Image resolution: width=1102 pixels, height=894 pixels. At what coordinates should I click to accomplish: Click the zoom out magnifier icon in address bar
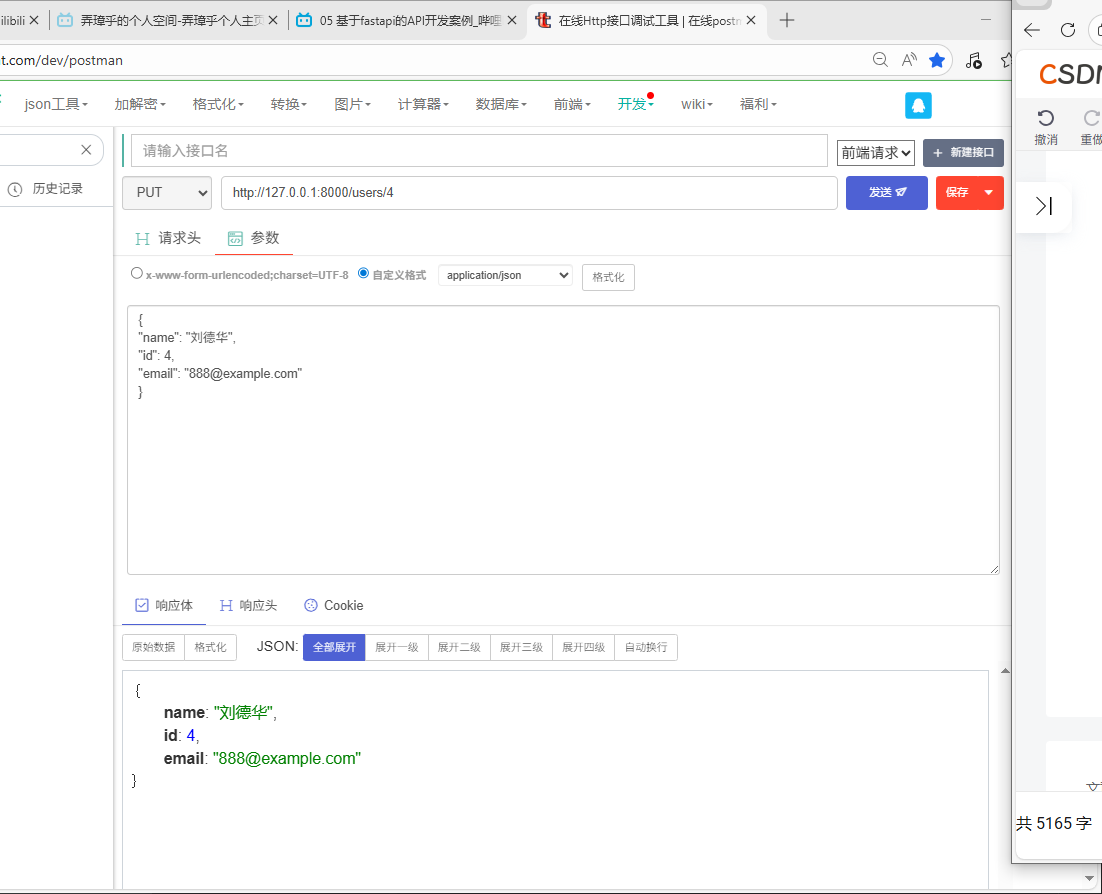click(x=880, y=60)
